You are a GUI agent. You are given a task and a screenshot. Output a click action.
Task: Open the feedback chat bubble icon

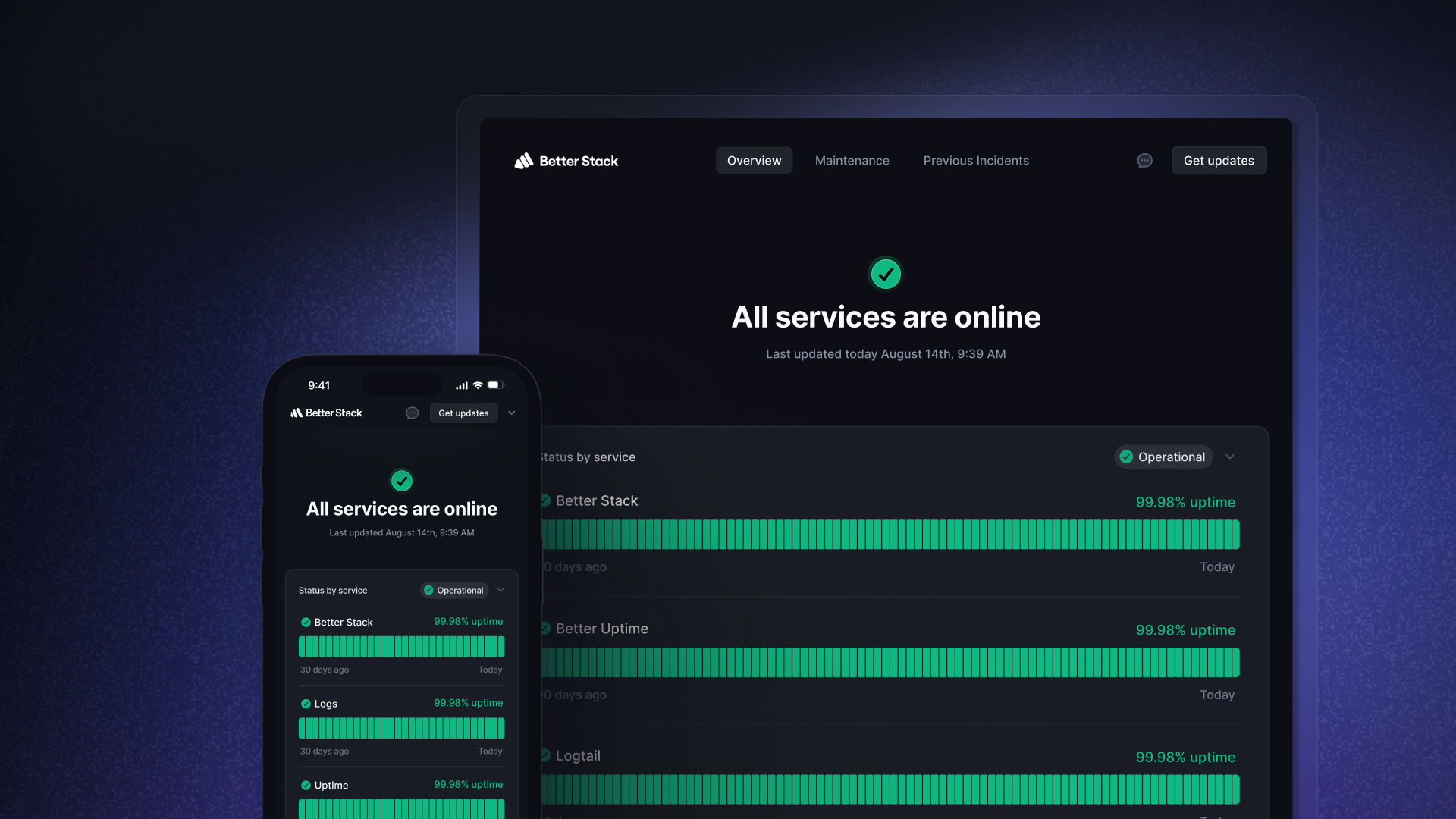coord(1144,160)
